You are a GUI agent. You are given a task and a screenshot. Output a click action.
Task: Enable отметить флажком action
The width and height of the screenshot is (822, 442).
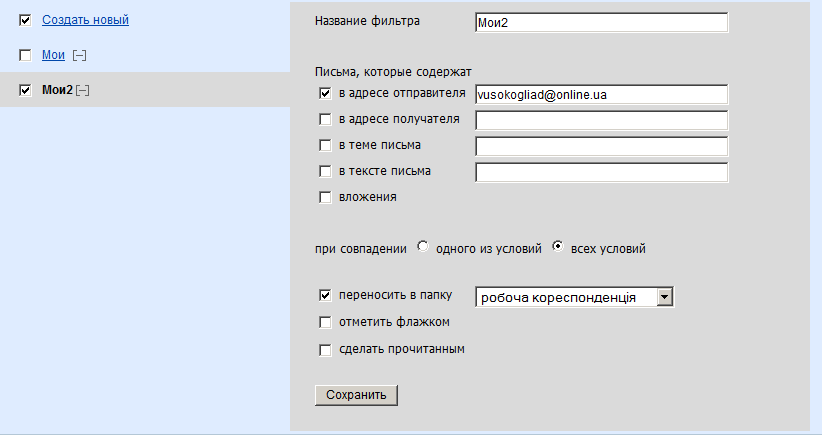[325, 322]
